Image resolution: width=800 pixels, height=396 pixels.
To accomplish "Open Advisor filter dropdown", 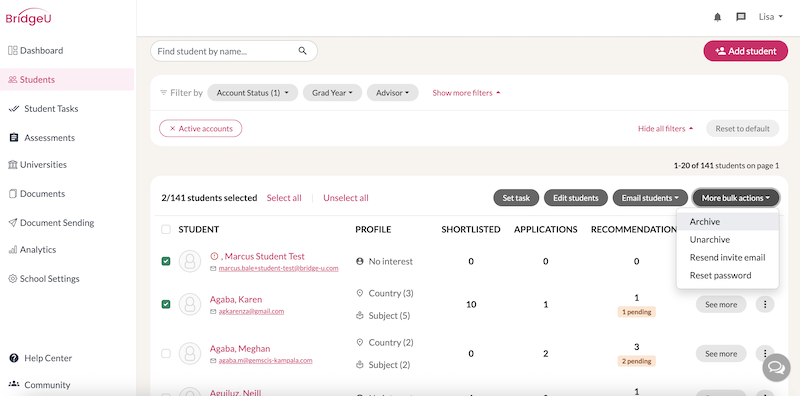I will [392, 93].
